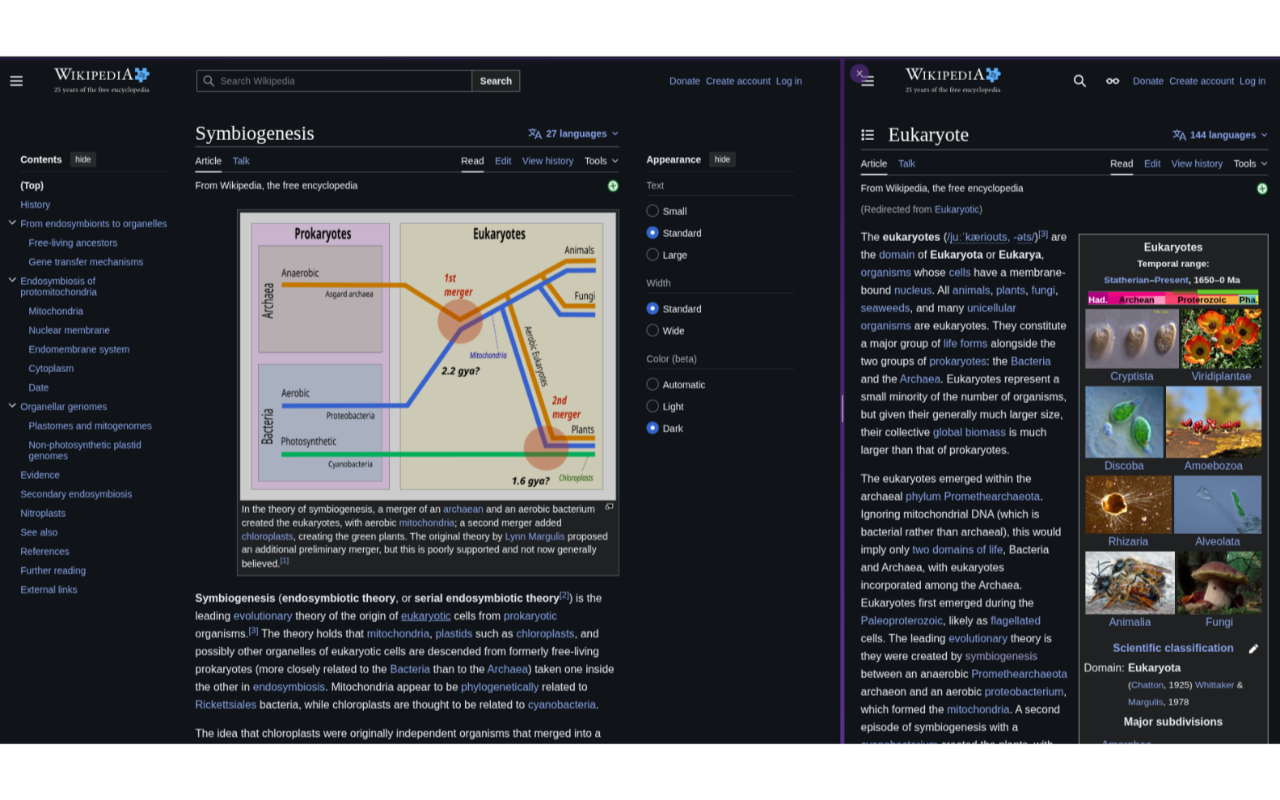The image size is (1280, 800).
Task: Select the Read tab on the Eukaryote page
Action: coord(1121,164)
